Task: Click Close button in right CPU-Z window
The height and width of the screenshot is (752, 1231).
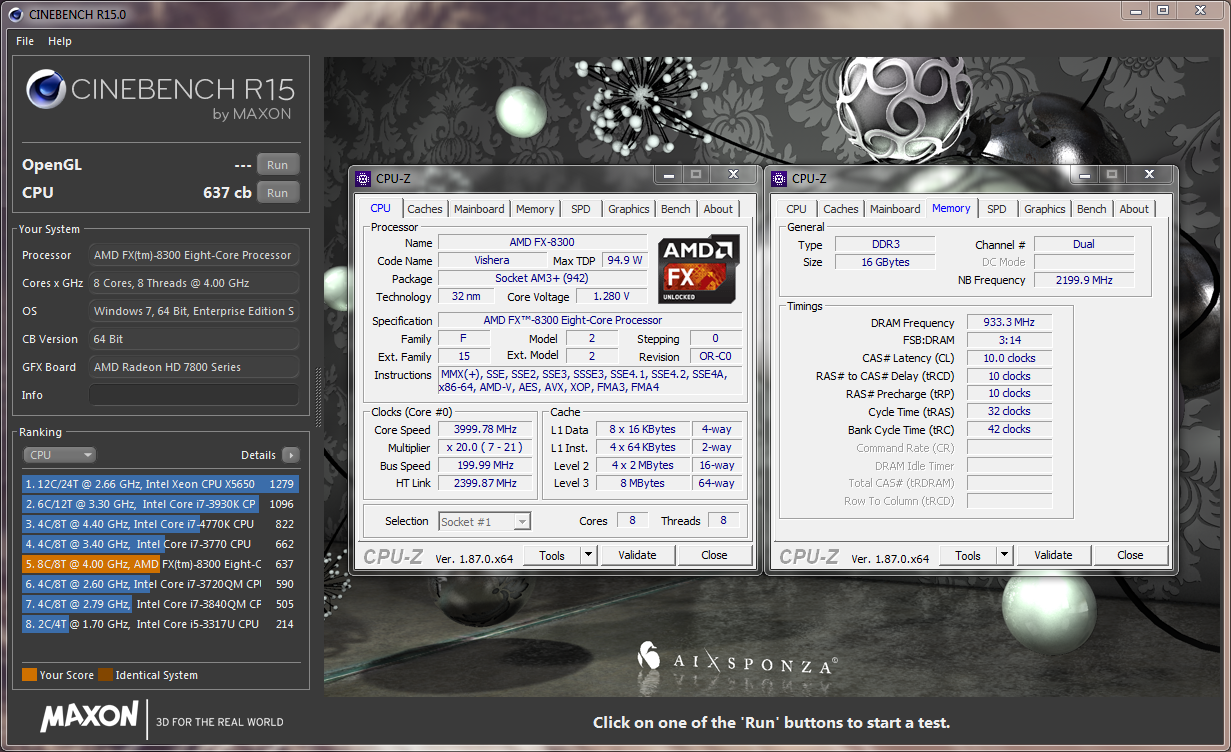Action: pos(1130,555)
